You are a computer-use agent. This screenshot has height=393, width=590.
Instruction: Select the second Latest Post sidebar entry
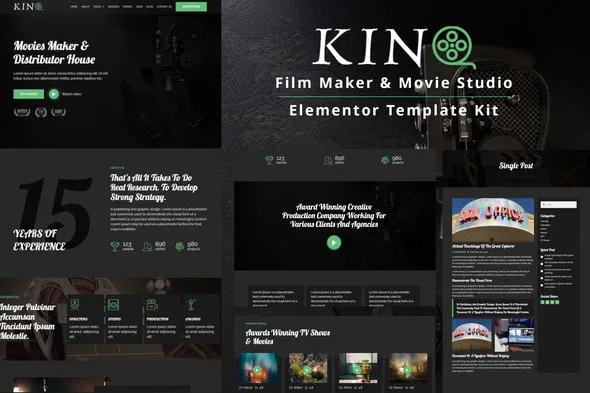(557, 264)
